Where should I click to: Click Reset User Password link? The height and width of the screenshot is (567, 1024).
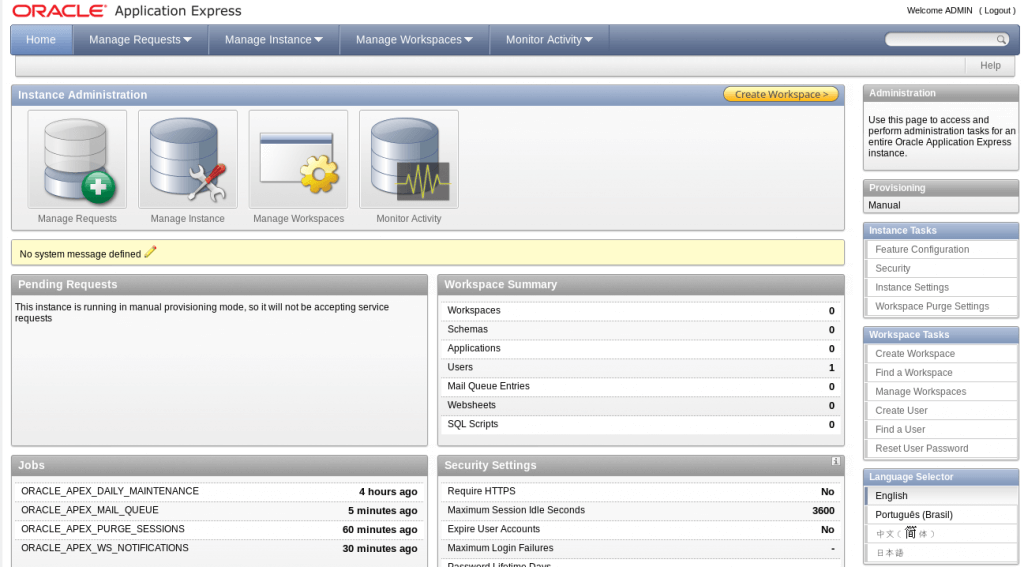click(921, 448)
